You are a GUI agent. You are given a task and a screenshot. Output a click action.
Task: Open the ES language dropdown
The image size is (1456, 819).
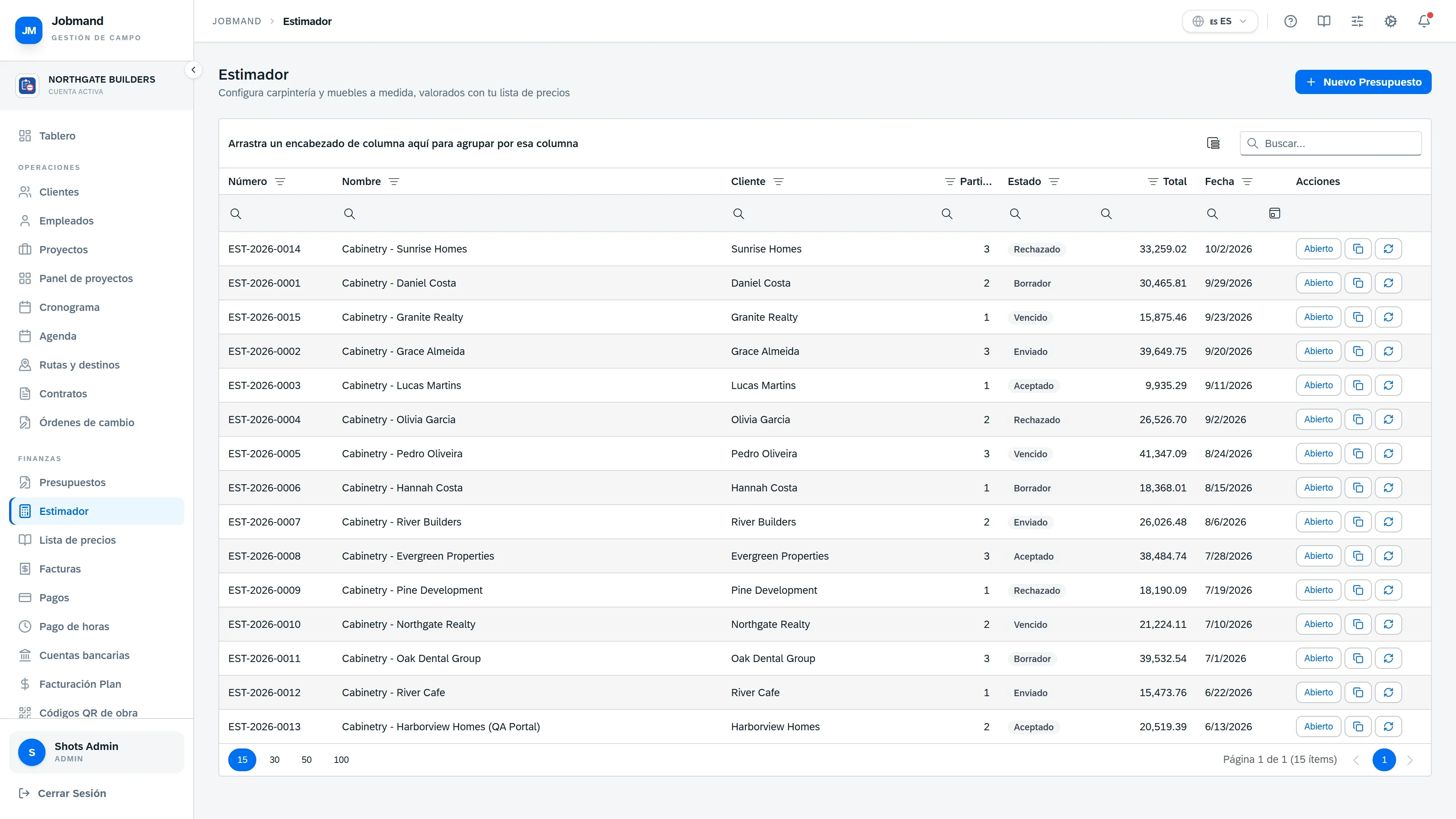click(x=1220, y=22)
